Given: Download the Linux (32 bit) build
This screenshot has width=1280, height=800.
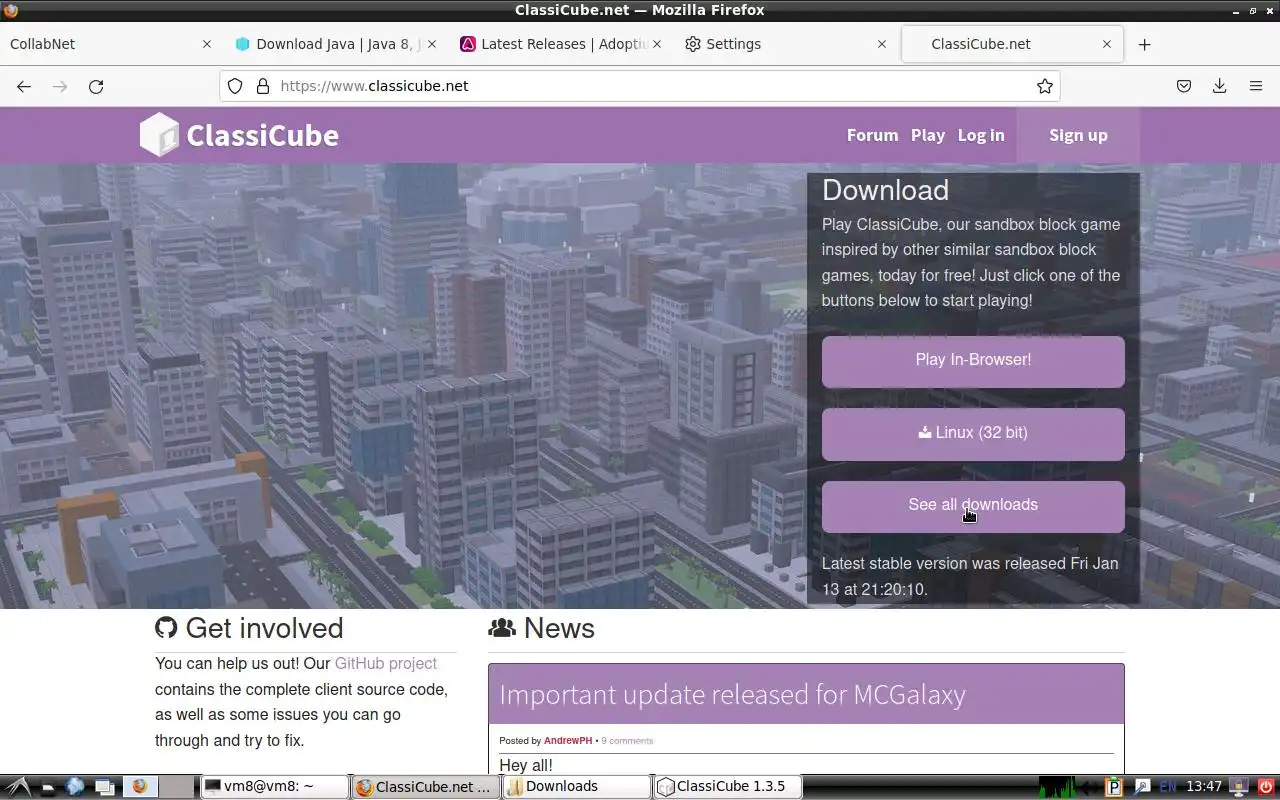Looking at the screenshot, I should [973, 434].
